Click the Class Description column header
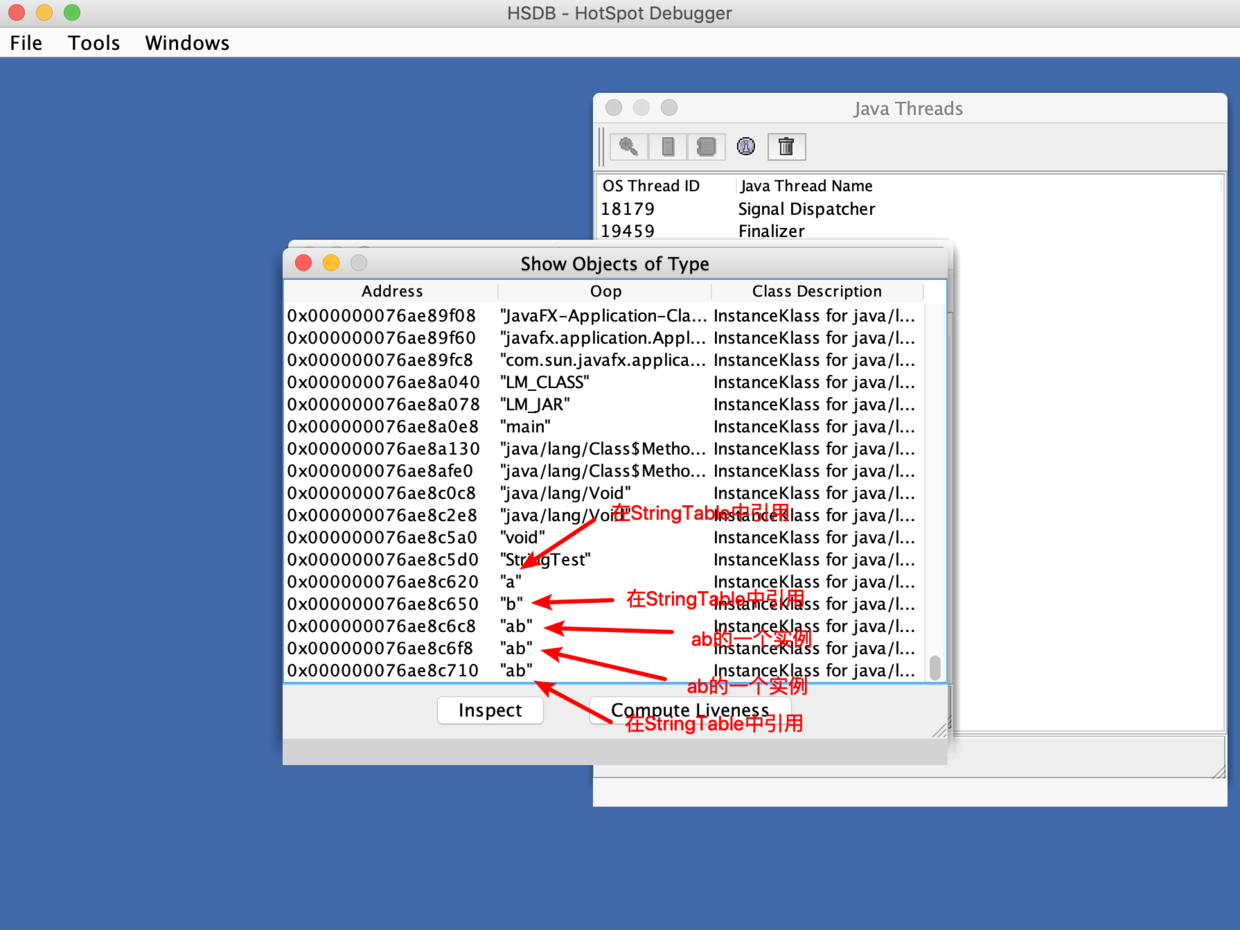Screen dimensions: 1240x930 point(816,291)
